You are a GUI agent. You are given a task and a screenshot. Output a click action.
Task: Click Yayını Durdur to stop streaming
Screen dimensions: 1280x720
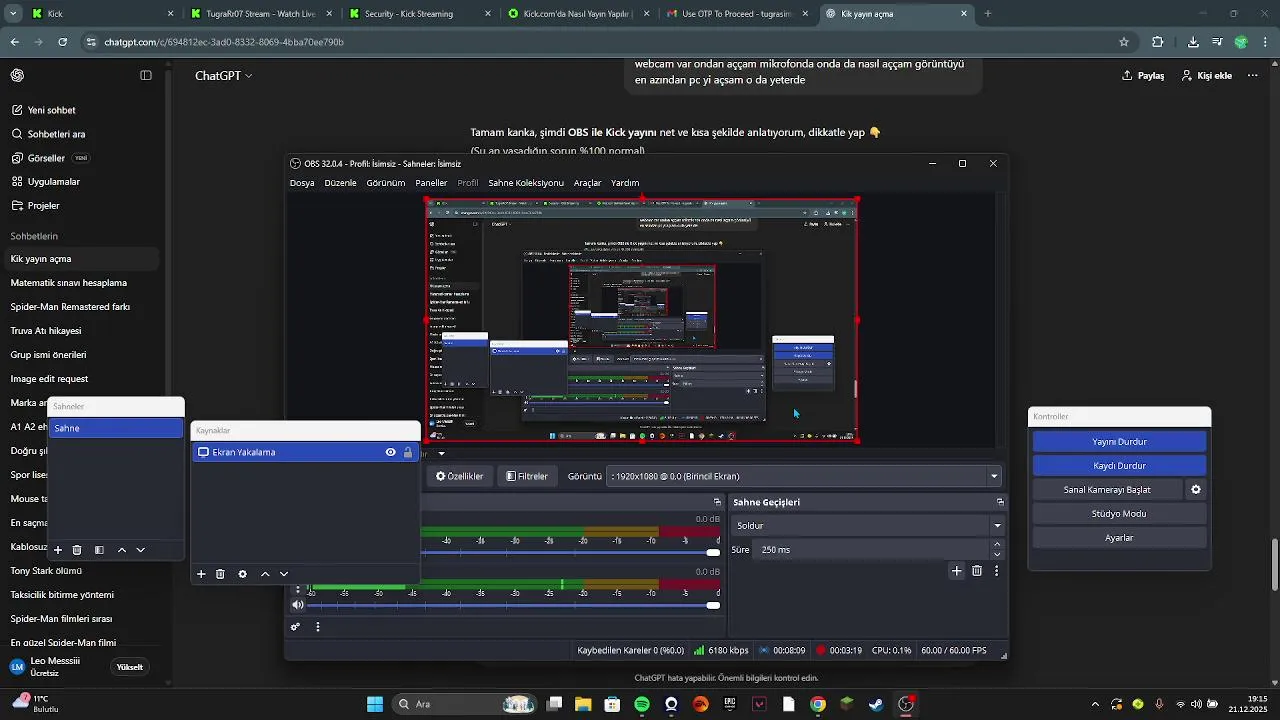[1119, 442]
